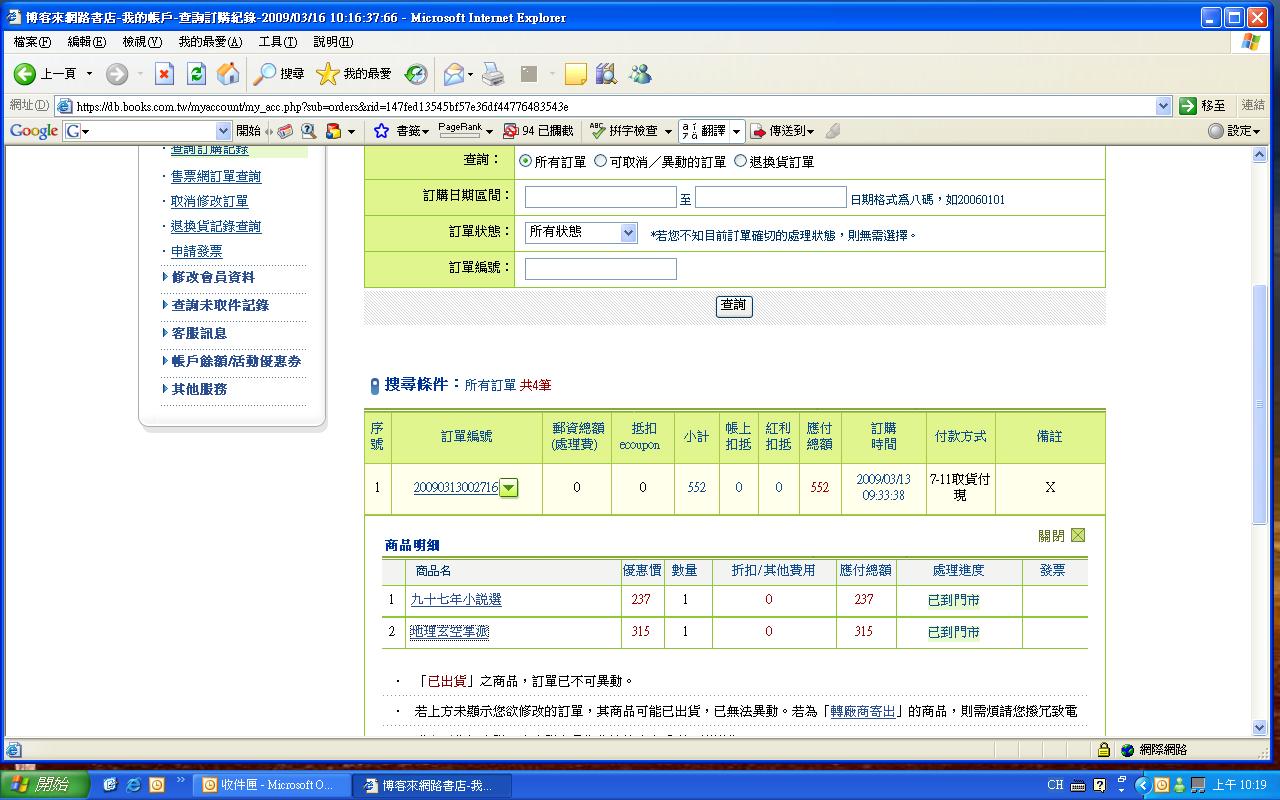The width and height of the screenshot is (1280, 800).
Task: Print the page with printer icon
Action: (x=493, y=73)
